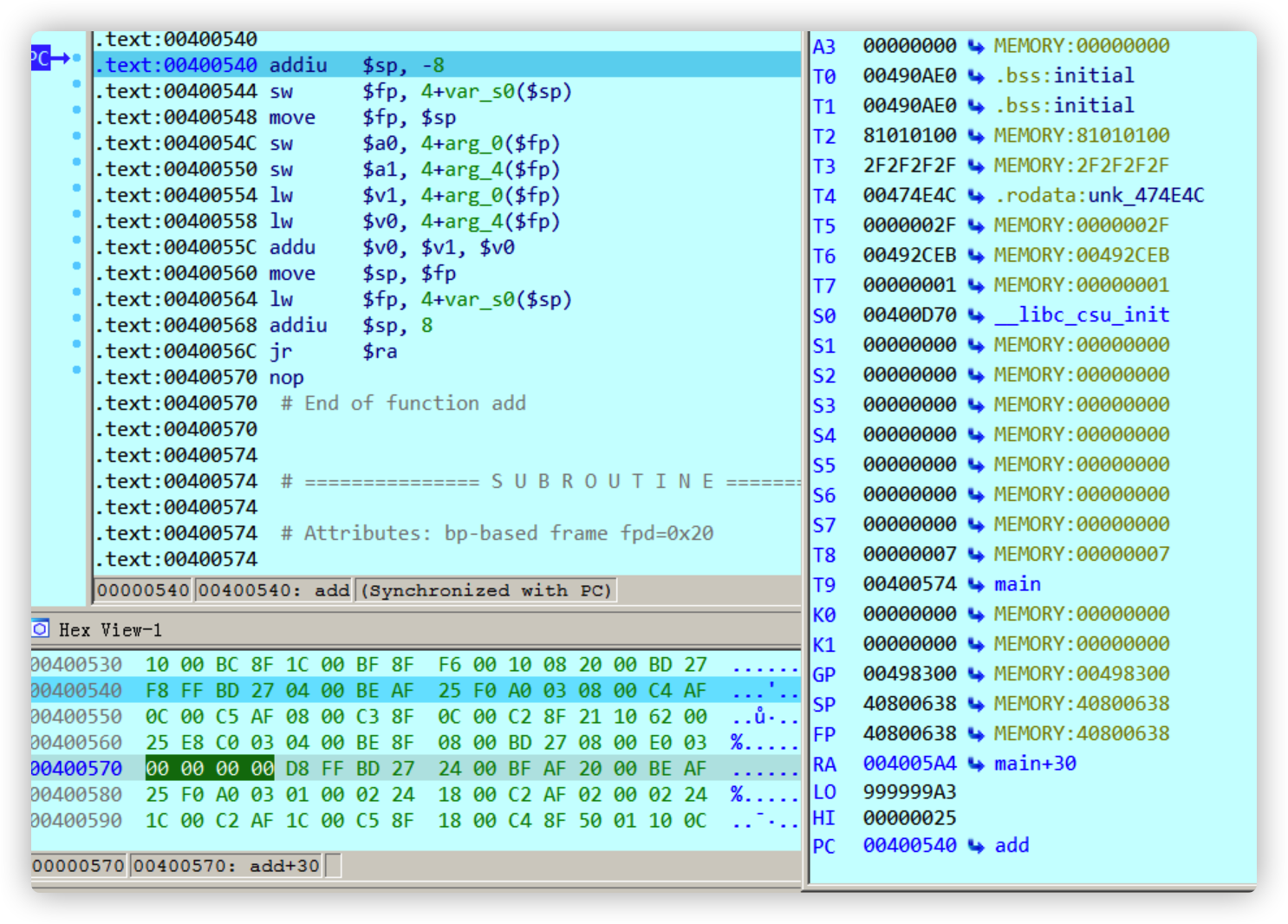Click gutter dot at address 00400560
This screenshot has width=1288, height=924.
(76, 266)
